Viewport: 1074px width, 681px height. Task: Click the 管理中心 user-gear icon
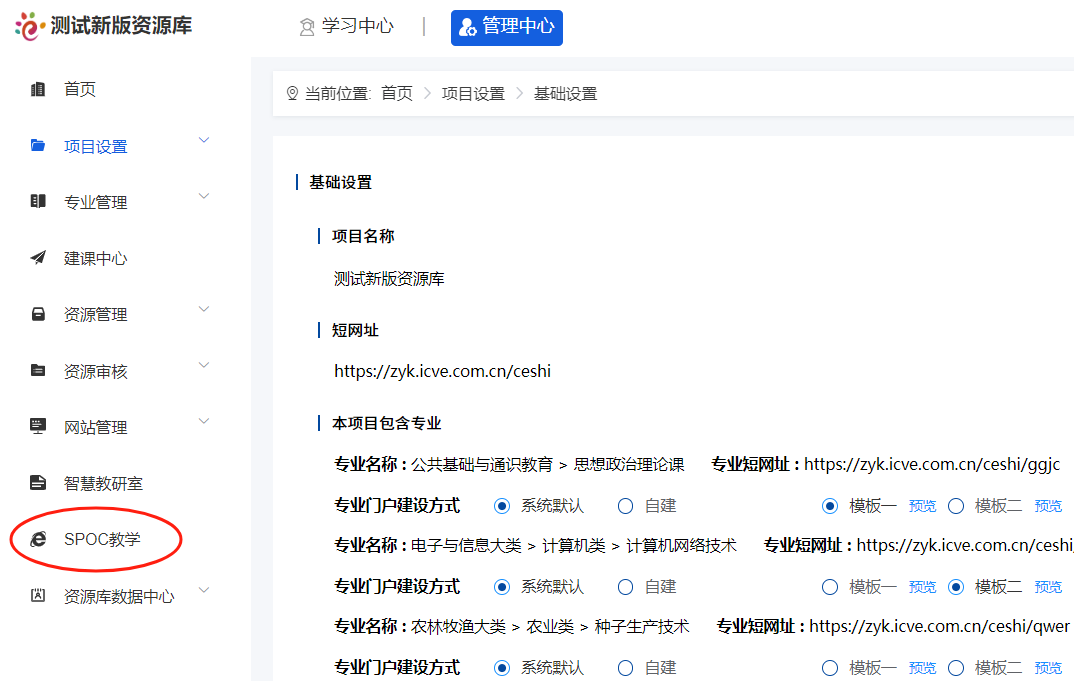coord(468,27)
